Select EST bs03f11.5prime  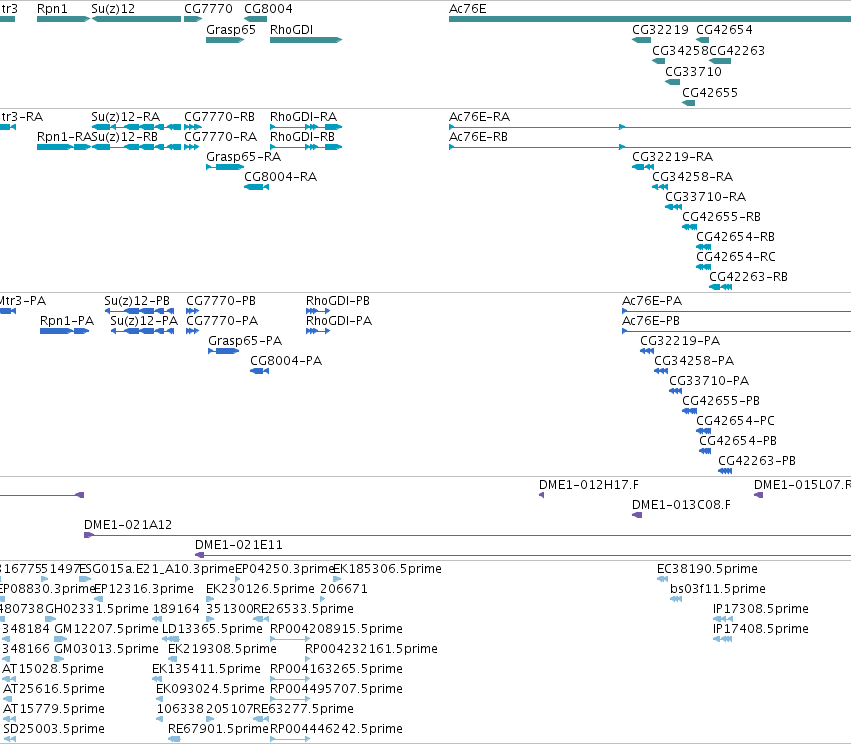pyautogui.click(x=717, y=589)
